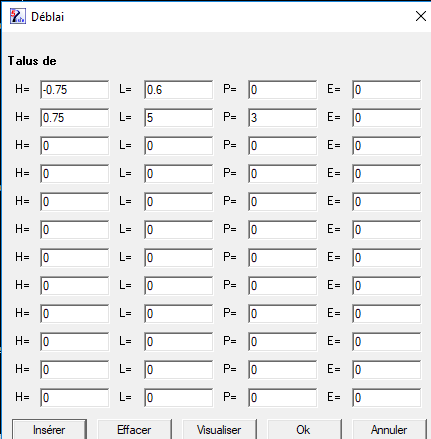Click the first row P field
The width and height of the screenshot is (431, 439).
pyautogui.click(x=282, y=90)
